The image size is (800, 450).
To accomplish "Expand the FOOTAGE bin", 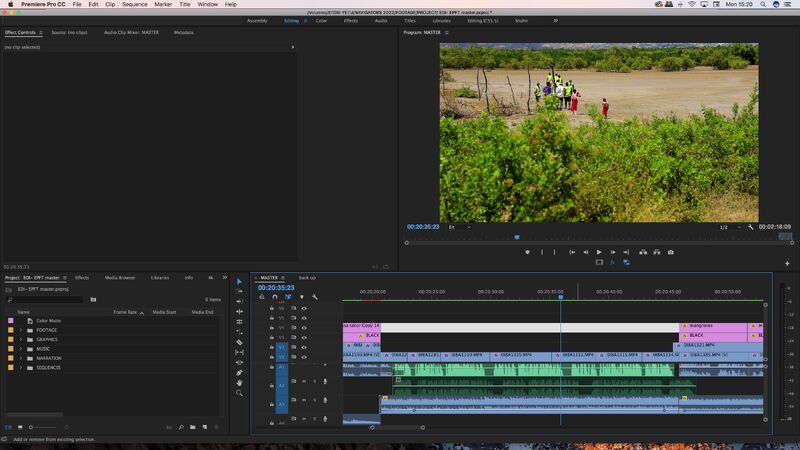I will coord(21,330).
